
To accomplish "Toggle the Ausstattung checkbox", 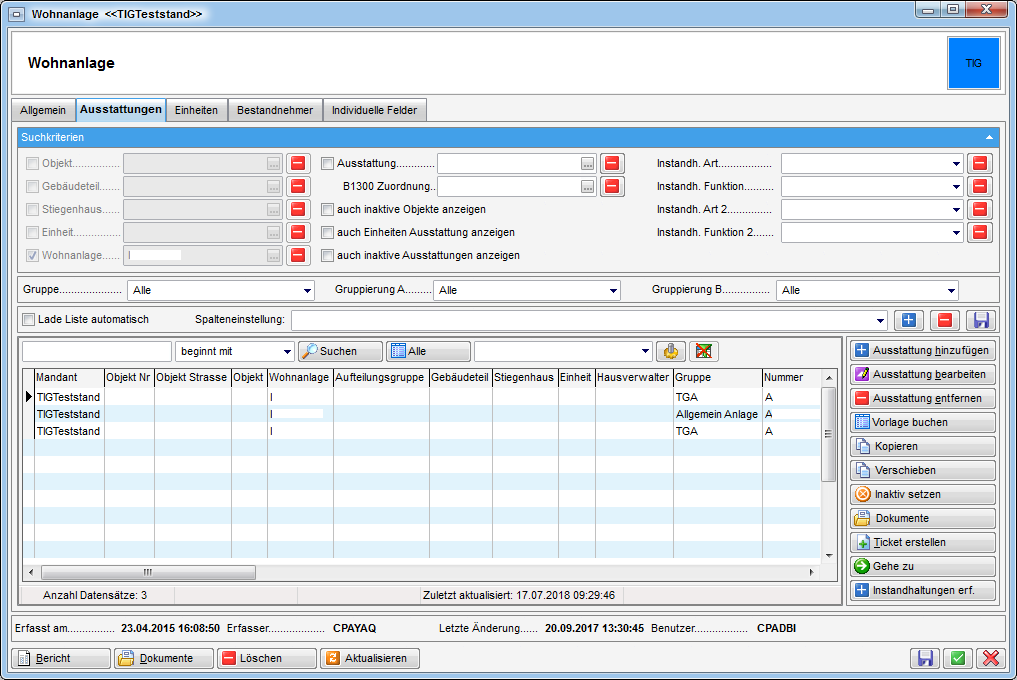I will click(328, 164).
